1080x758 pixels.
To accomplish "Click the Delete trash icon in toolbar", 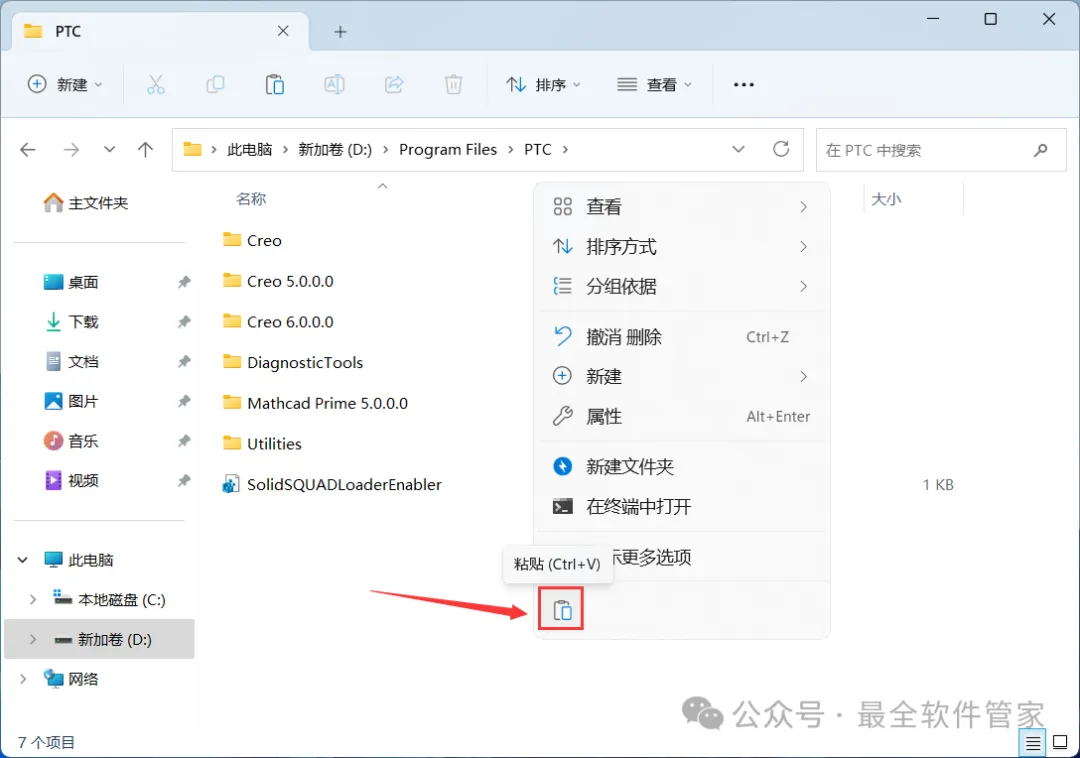I will click(x=453, y=85).
